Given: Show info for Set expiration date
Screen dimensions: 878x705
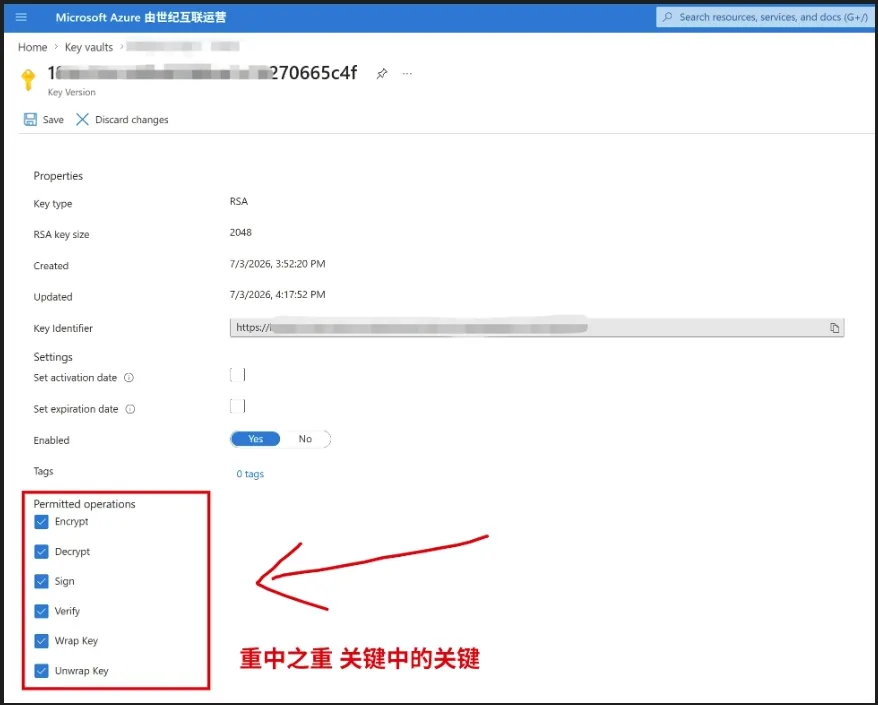Looking at the screenshot, I should pos(130,409).
